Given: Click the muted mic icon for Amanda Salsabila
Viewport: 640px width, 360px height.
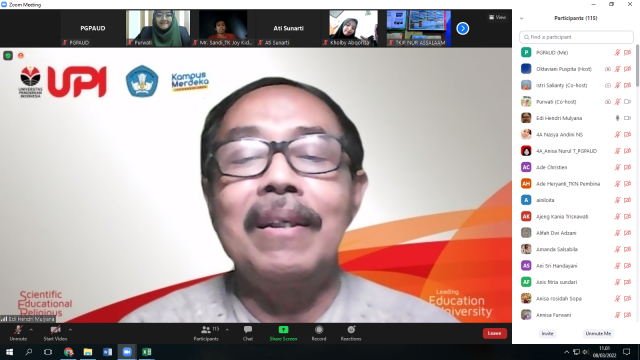Looking at the screenshot, I should pos(618,249).
